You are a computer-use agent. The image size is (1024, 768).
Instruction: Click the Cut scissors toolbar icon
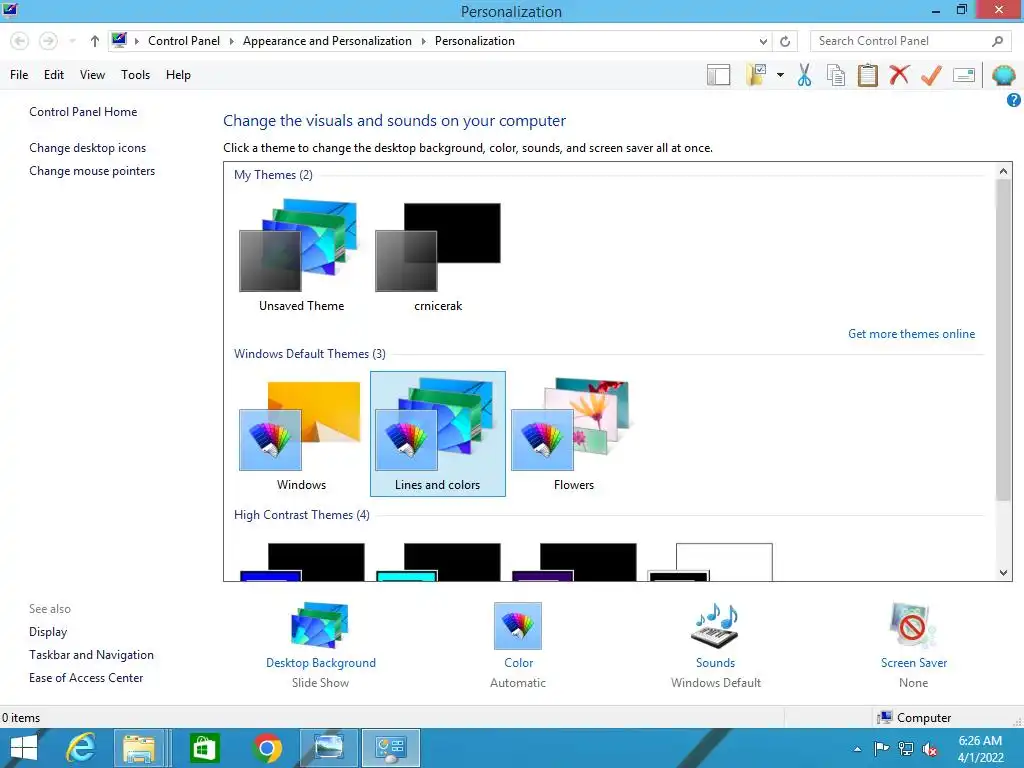tap(804, 75)
